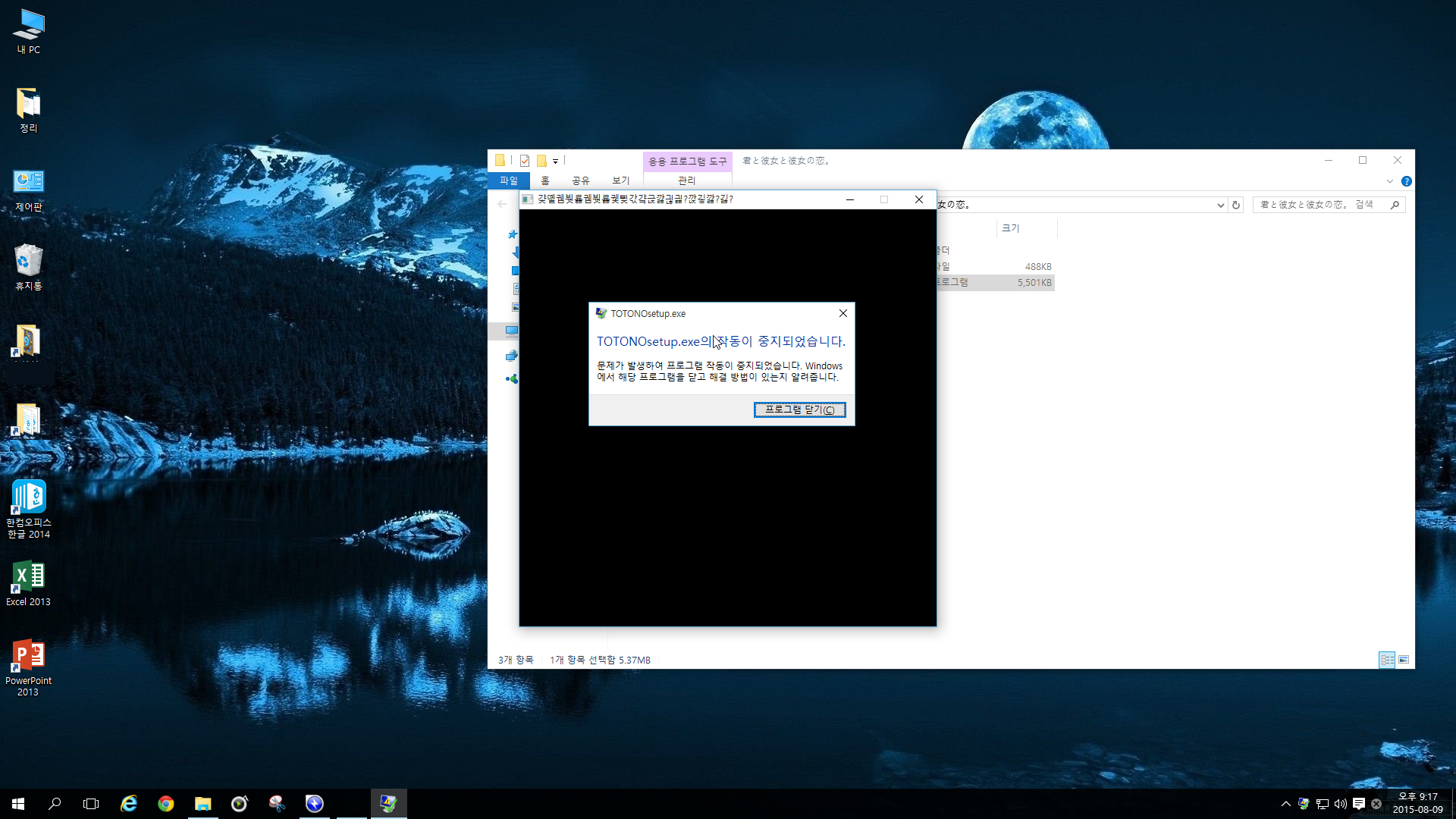Screen dimensions: 1456x819
Task: Click the magnifier search icon in the search box
Action: point(1395,205)
